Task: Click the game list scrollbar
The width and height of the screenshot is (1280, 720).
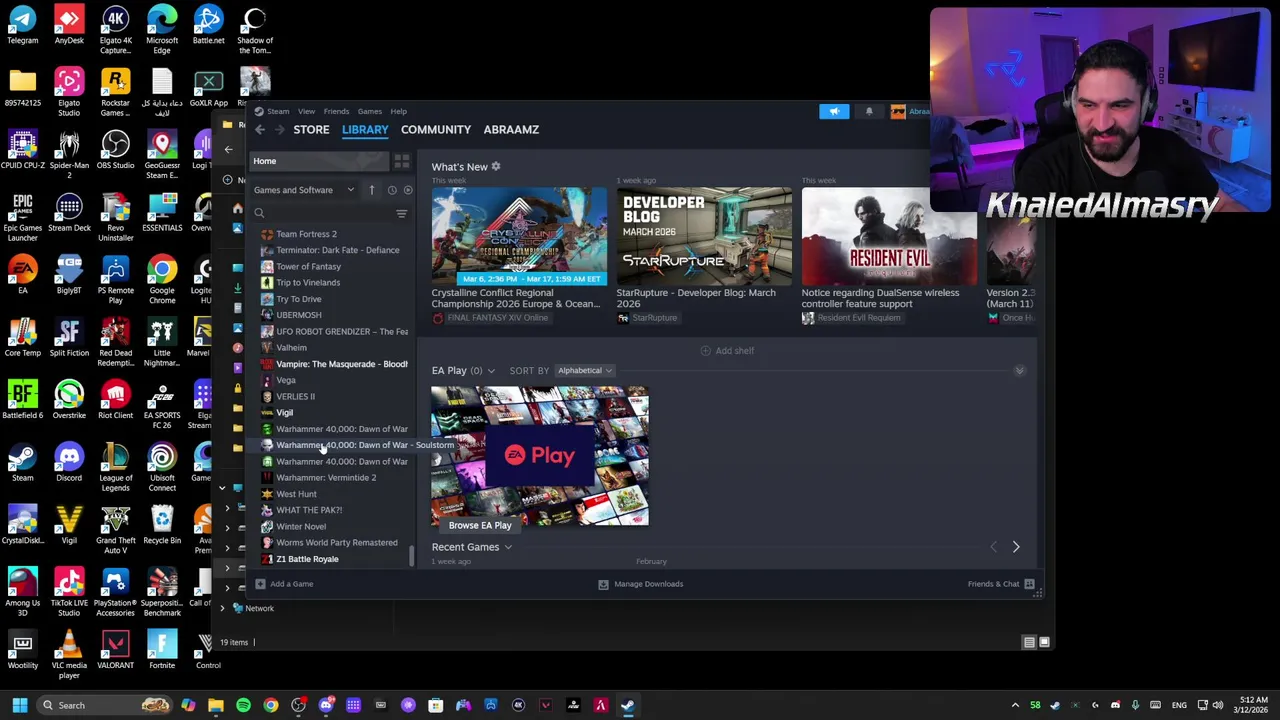Action: pyautogui.click(x=411, y=556)
